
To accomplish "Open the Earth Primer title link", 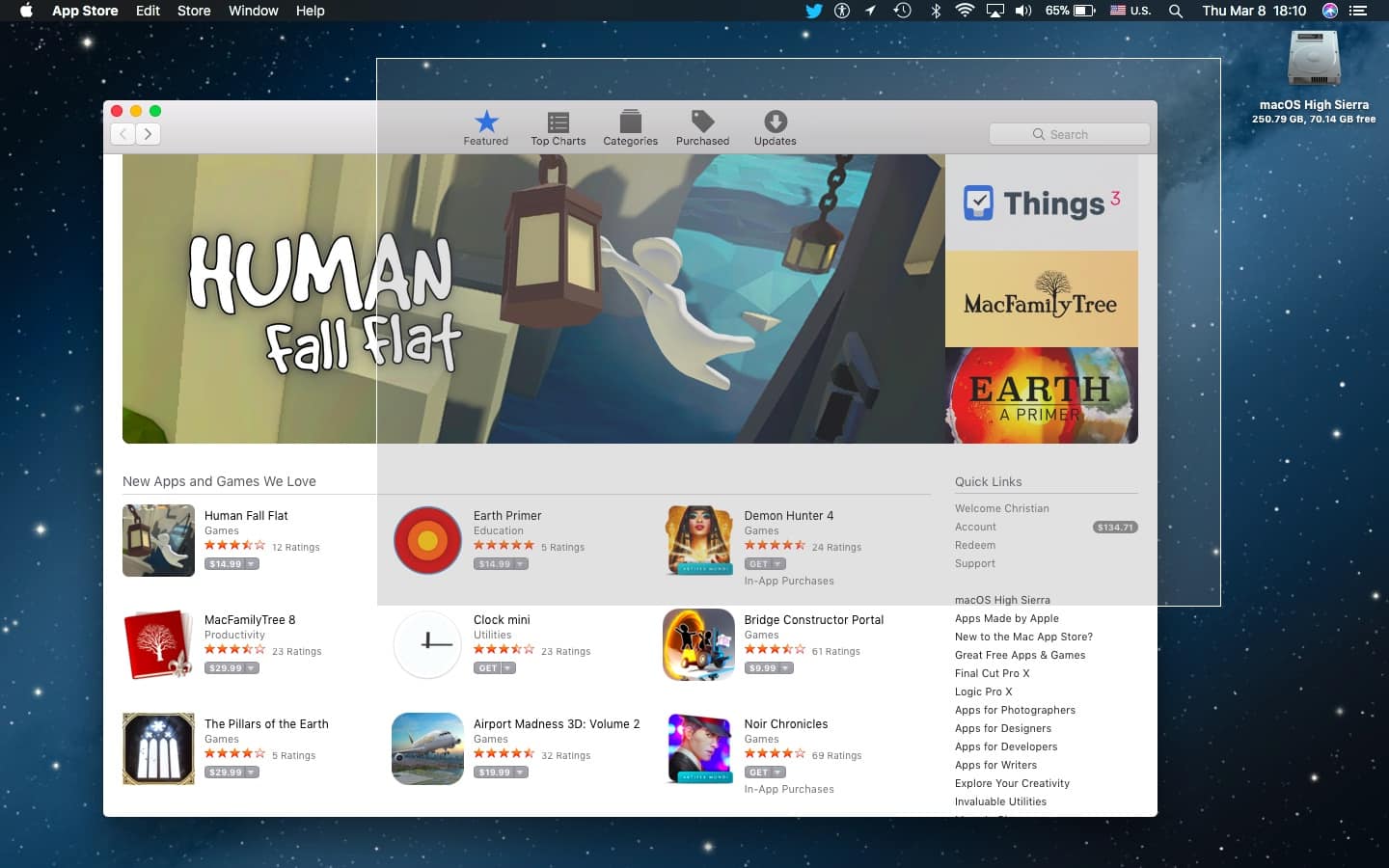I will click(507, 516).
